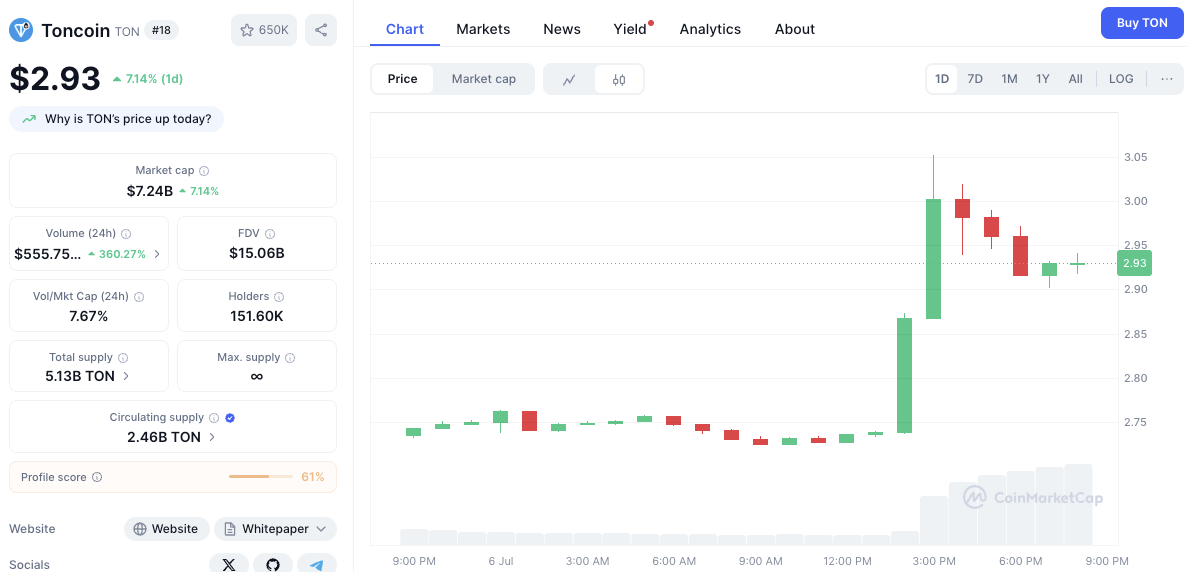Click Vol/Mkt Cap (24h) info icon
The image size is (1187, 572).
[x=139, y=297]
